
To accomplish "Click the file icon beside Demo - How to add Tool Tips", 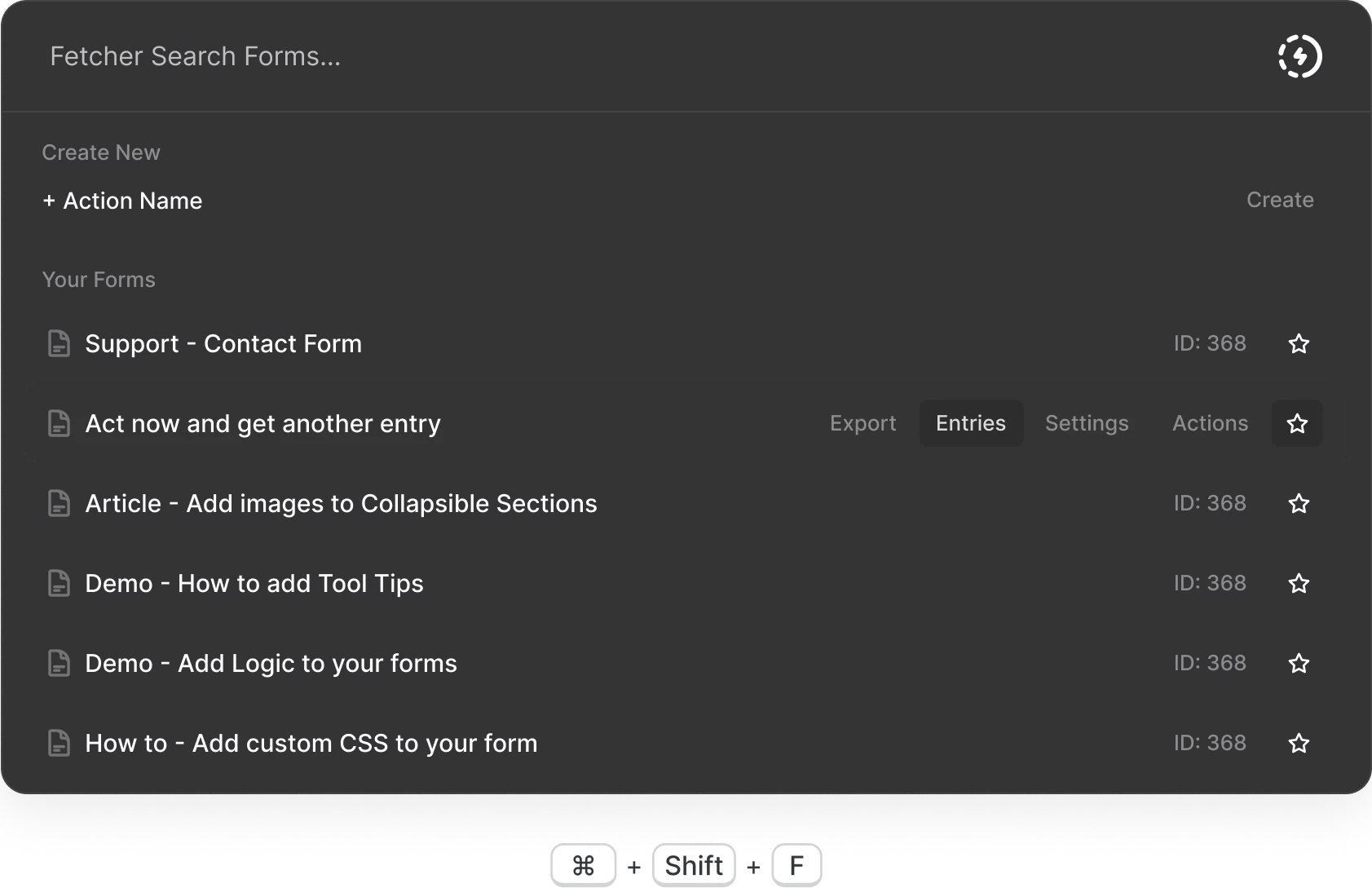I will click(x=59, y=583).
